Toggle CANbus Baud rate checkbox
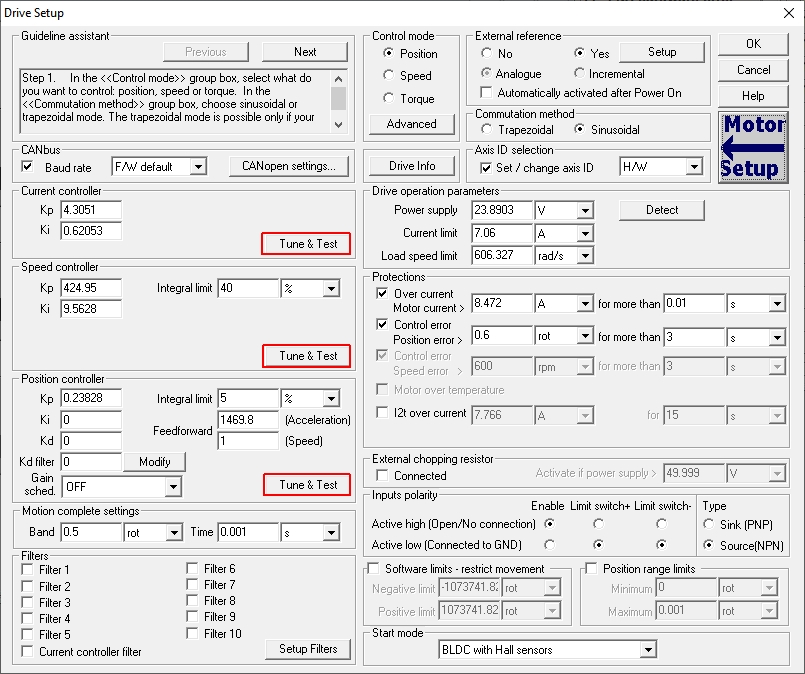 (27, 166)
